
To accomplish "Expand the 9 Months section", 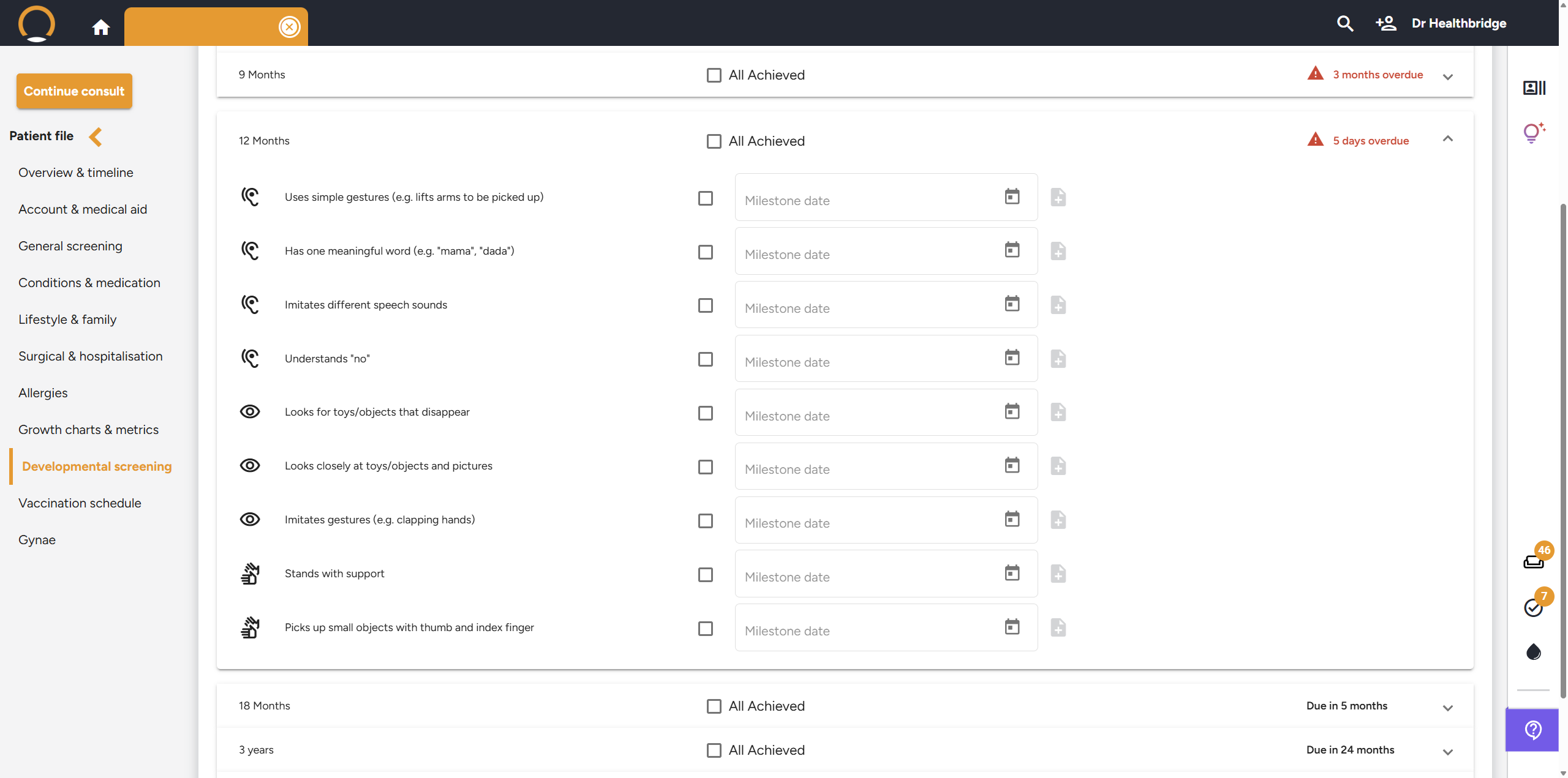I will tap(1447, 77).
